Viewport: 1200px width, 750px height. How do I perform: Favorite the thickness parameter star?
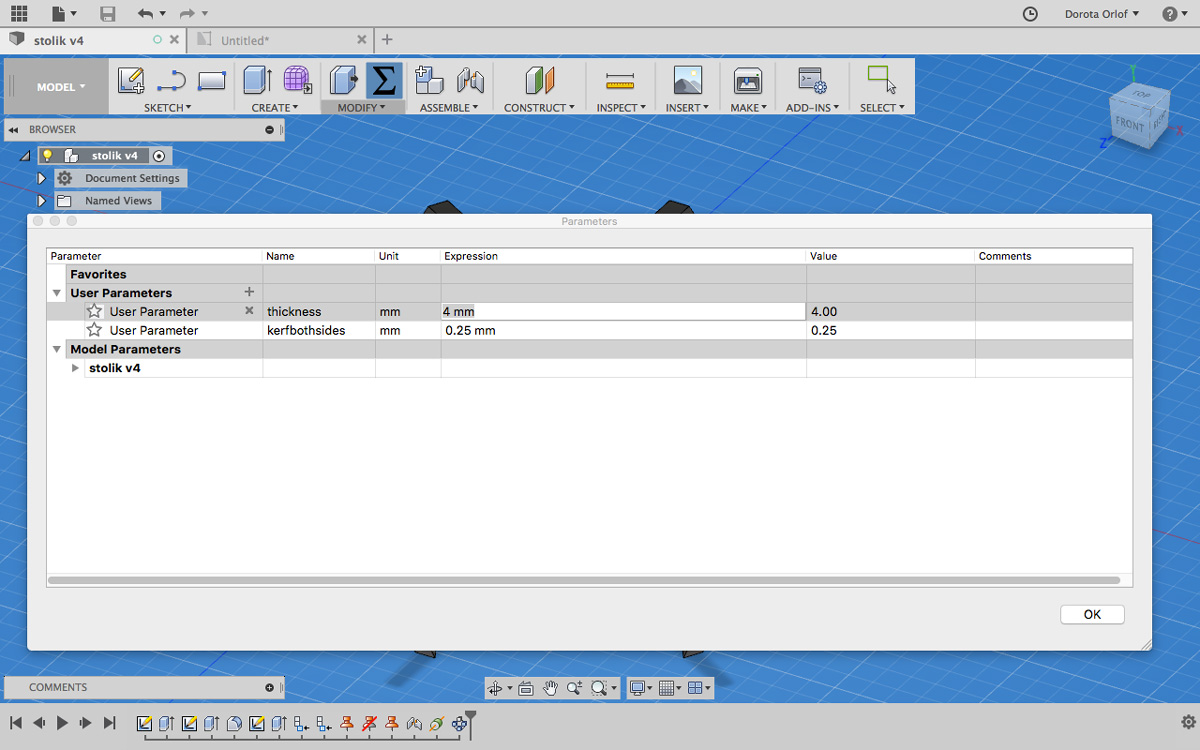[x=94, y=312]
